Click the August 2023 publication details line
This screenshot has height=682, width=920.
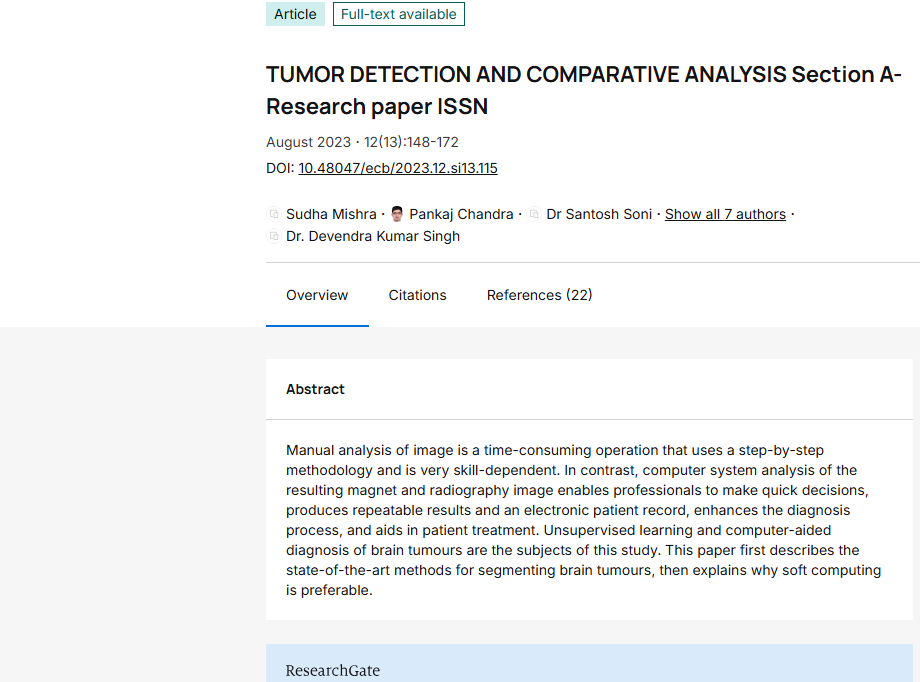point(362,142)
